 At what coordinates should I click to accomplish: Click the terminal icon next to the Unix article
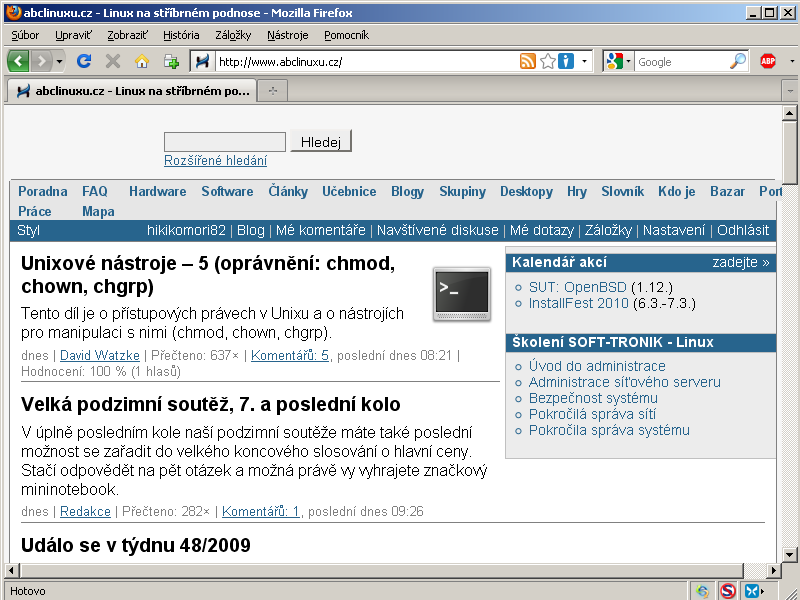coord(462,294)
